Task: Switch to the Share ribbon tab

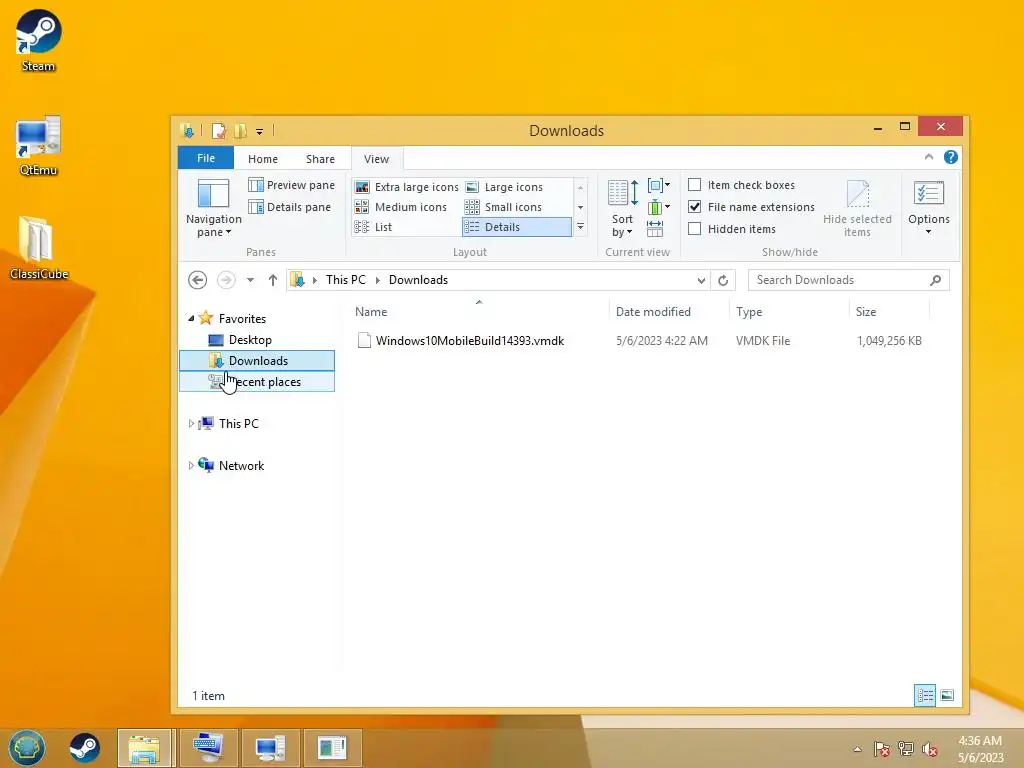Action: point(320,159)
